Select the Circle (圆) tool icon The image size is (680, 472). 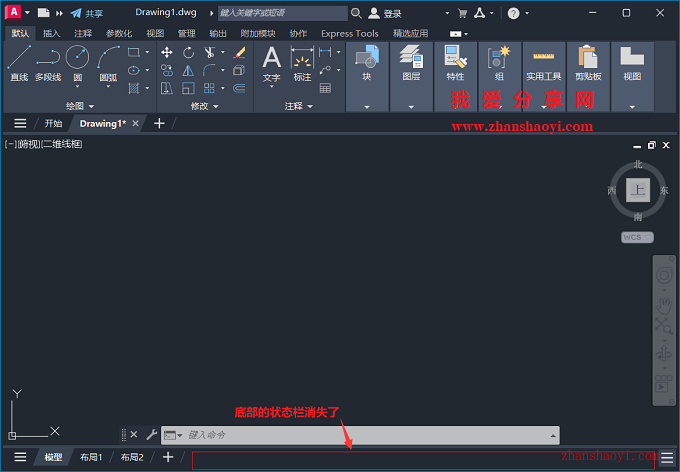pyautogui.click(x=77, y=57)
